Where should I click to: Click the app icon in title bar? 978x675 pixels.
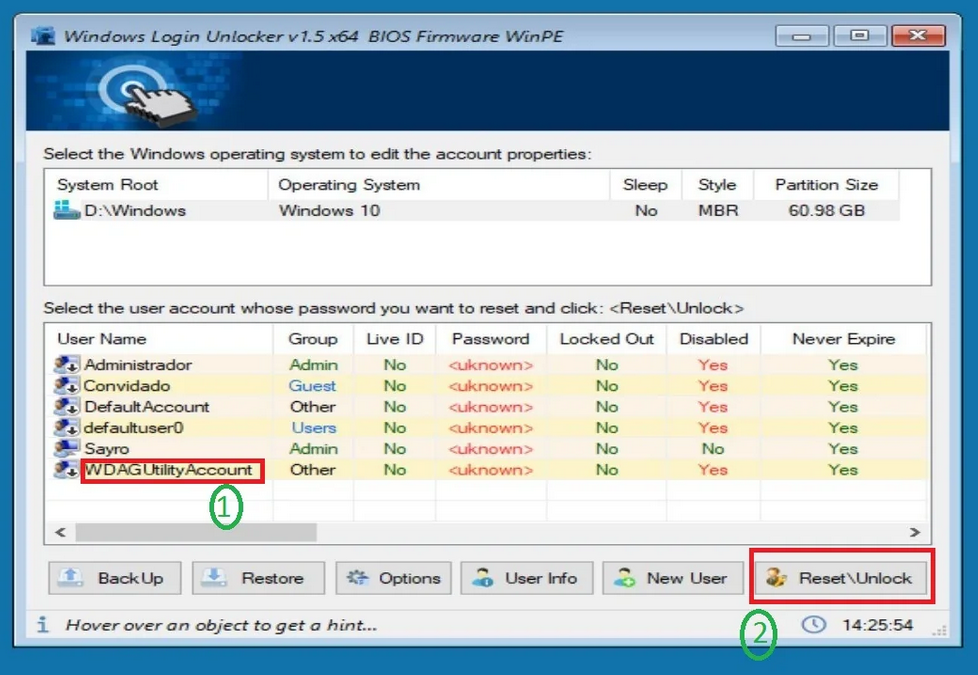point(43,36)
